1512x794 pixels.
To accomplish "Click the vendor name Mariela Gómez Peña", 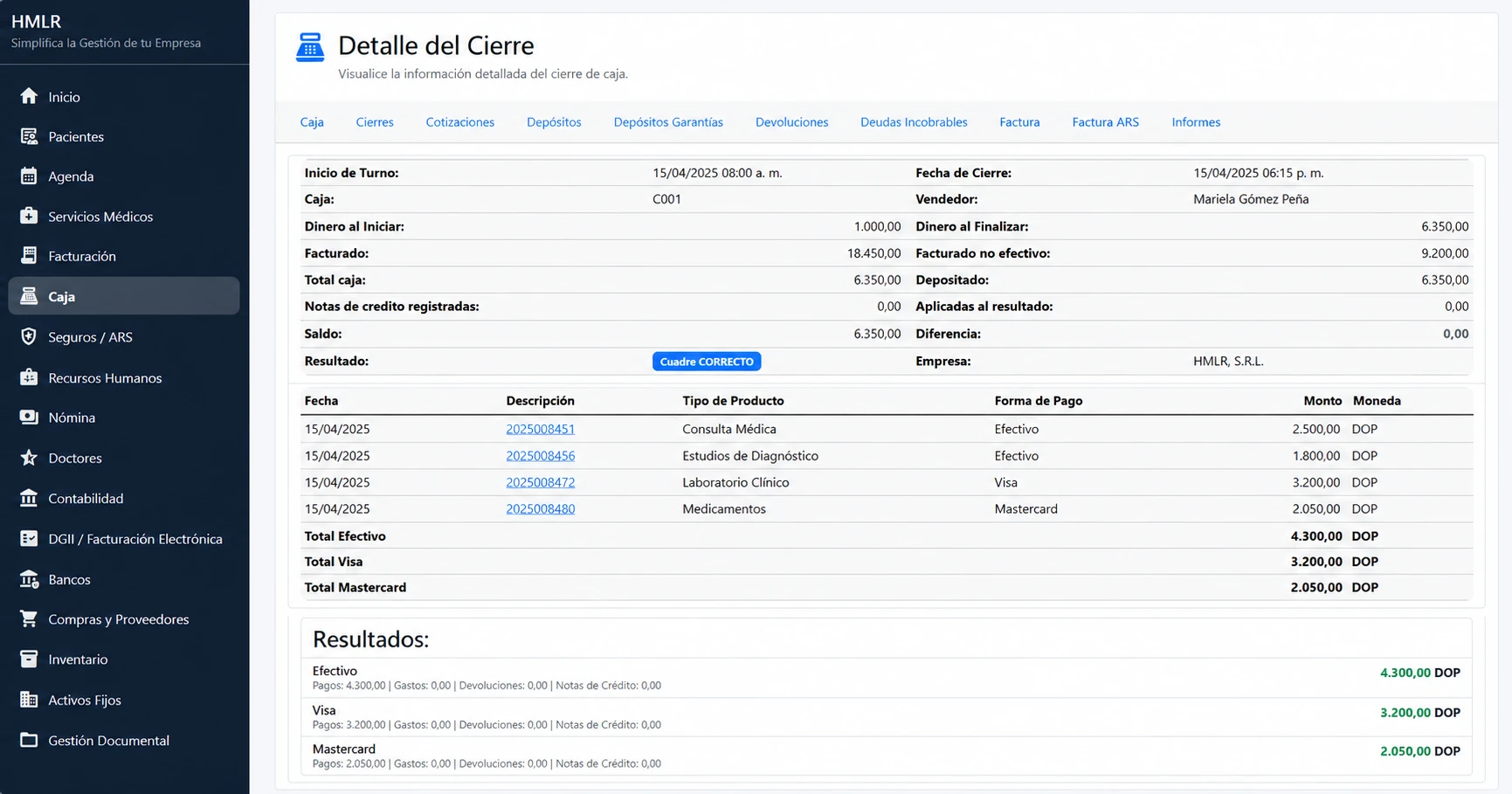I will point(1251,199).
